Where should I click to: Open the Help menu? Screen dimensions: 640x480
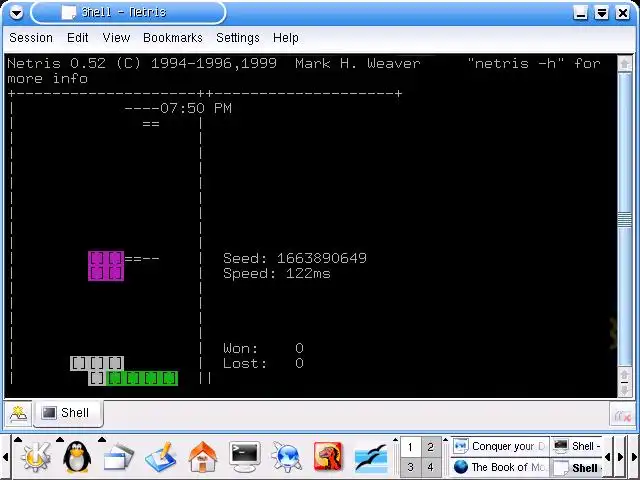[286, 38]
